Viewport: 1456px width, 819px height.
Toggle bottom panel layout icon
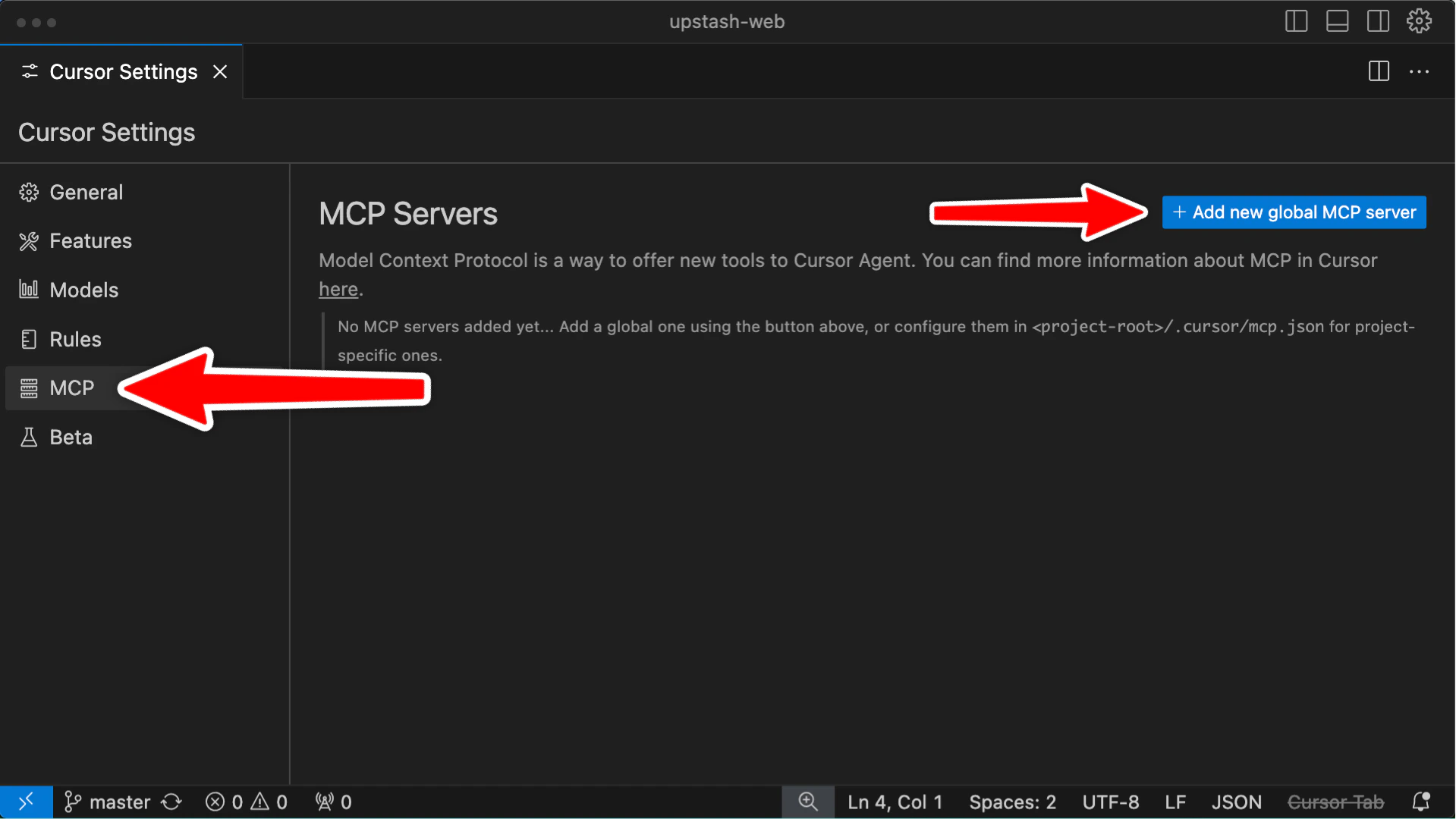tap(1337, 21)
